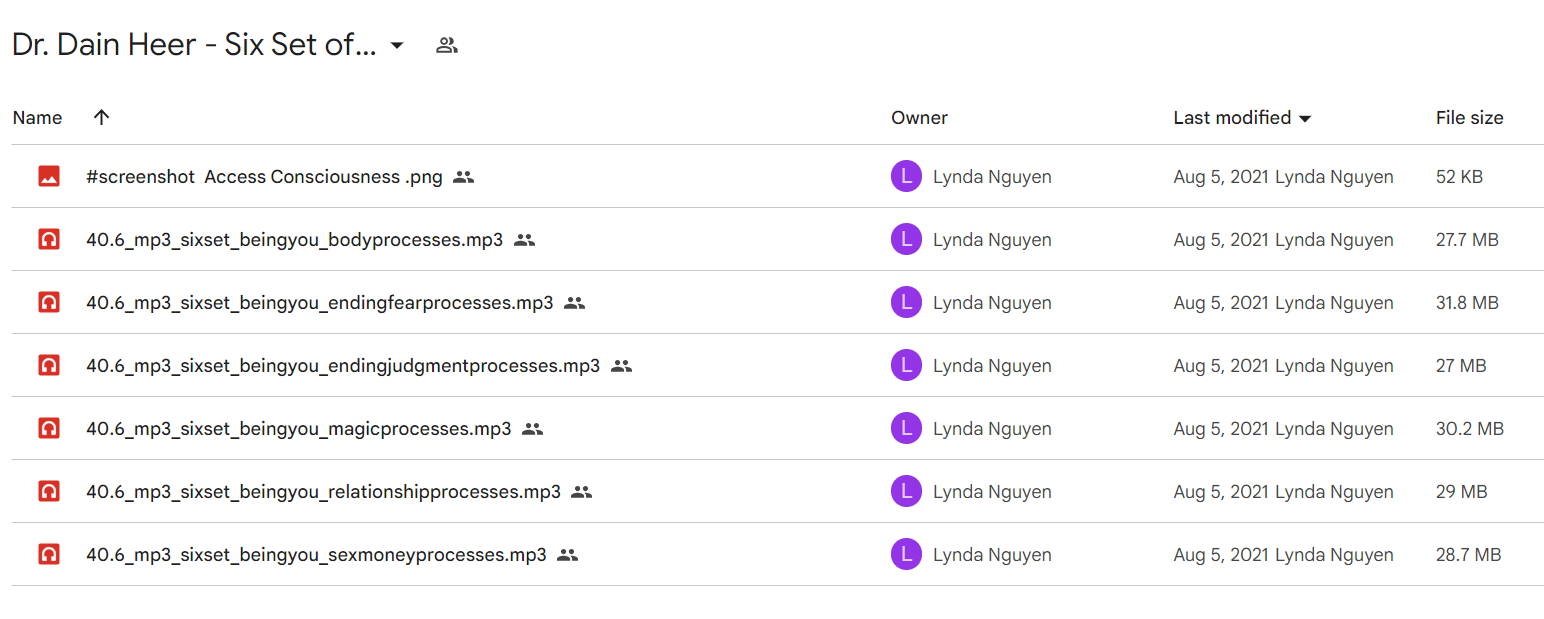
Task: Click owner avatar in sexmoneyprocesses.mp3 row
Action: [x=906, y=555]
